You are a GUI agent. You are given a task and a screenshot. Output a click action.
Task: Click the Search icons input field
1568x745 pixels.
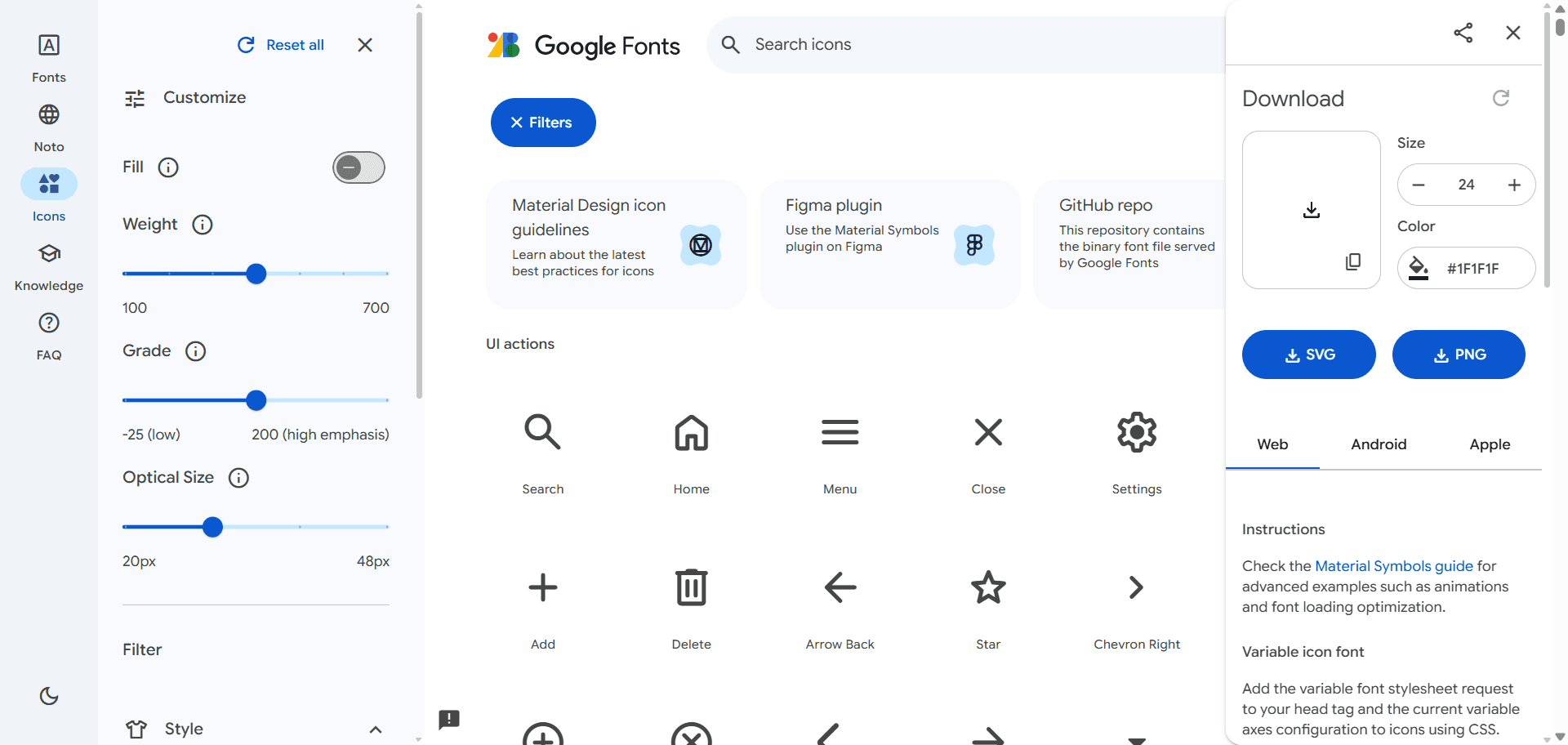[966, 45]
